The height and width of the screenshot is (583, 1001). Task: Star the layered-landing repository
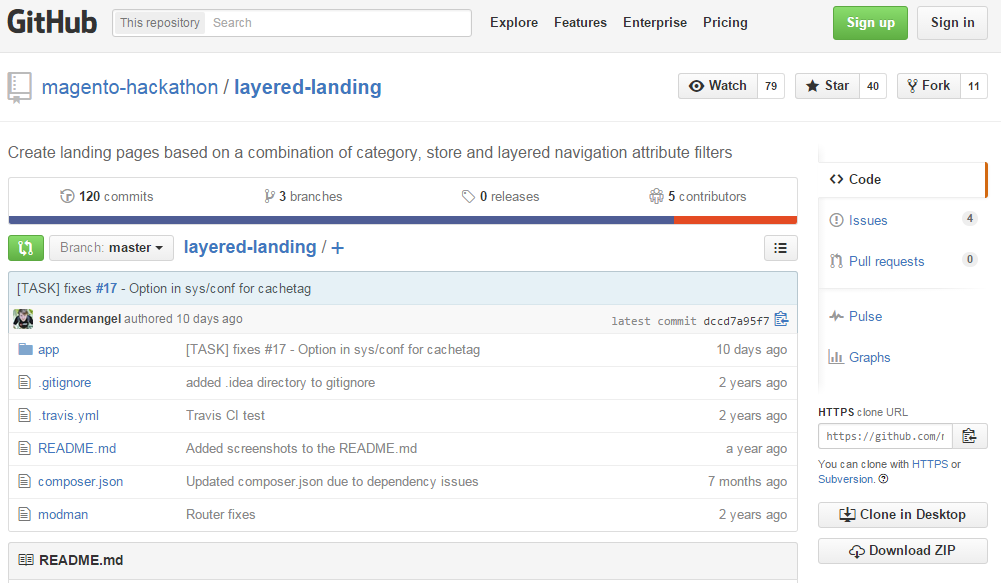coord(826,86)
